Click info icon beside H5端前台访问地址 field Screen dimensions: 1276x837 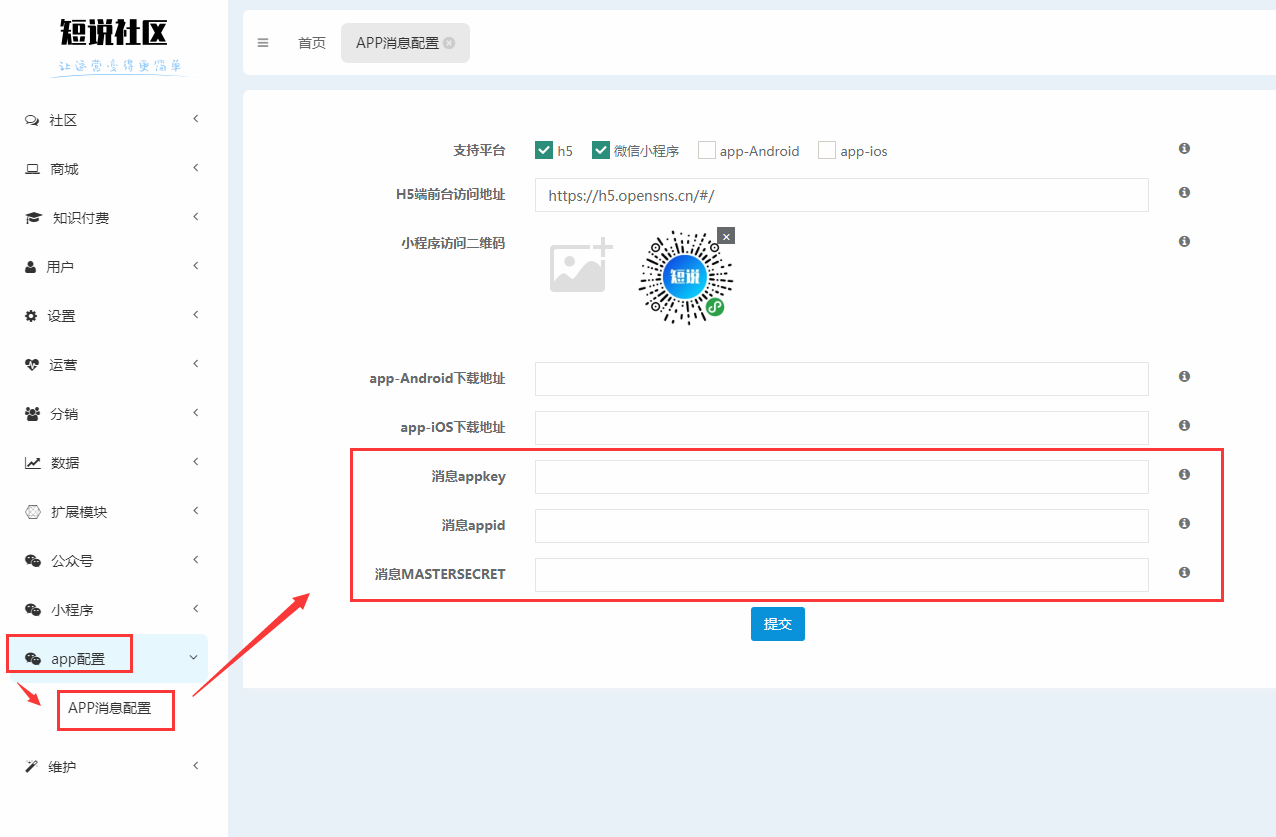(1184, 192)
